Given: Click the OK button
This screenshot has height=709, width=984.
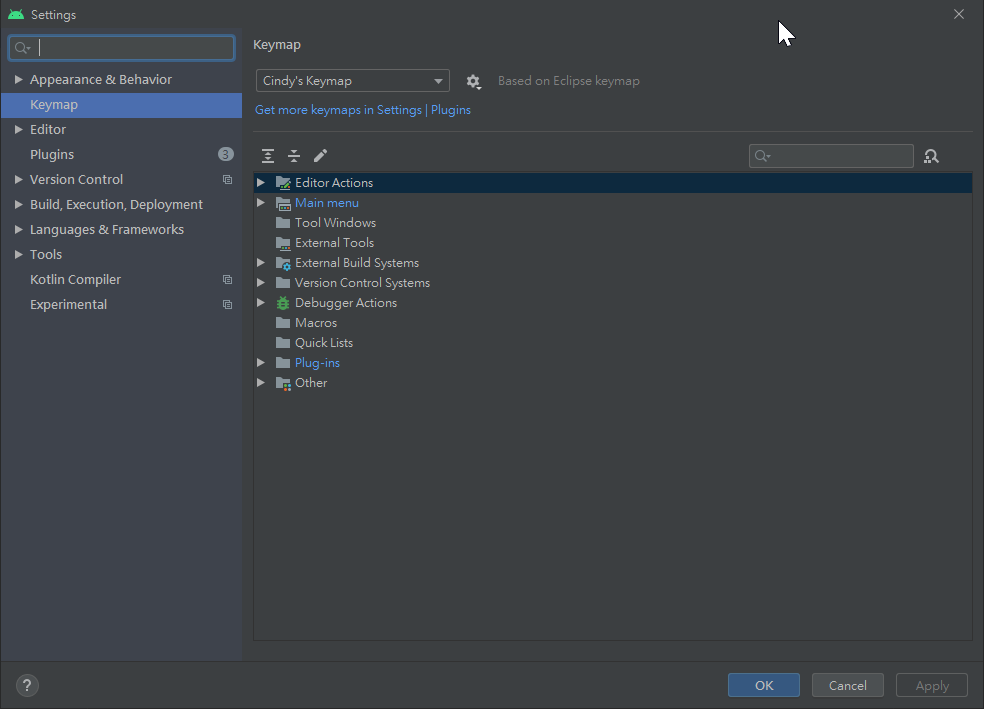Looking at the screenshot, I should click(764, 685).
